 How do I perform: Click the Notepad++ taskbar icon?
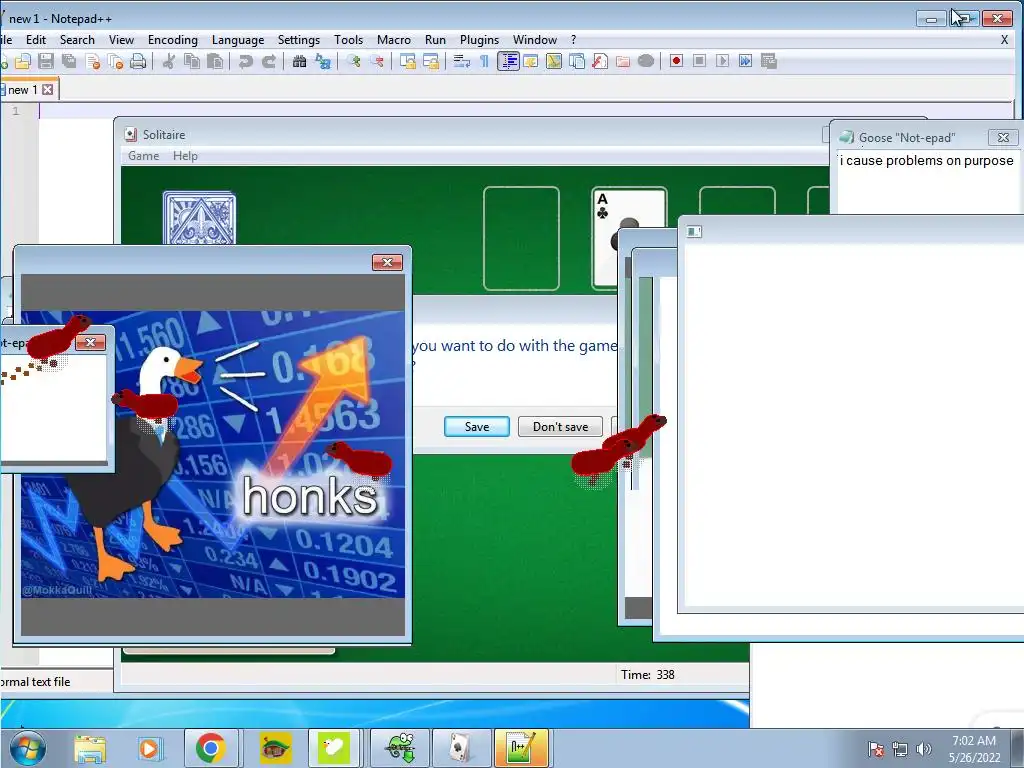(520, 748)
